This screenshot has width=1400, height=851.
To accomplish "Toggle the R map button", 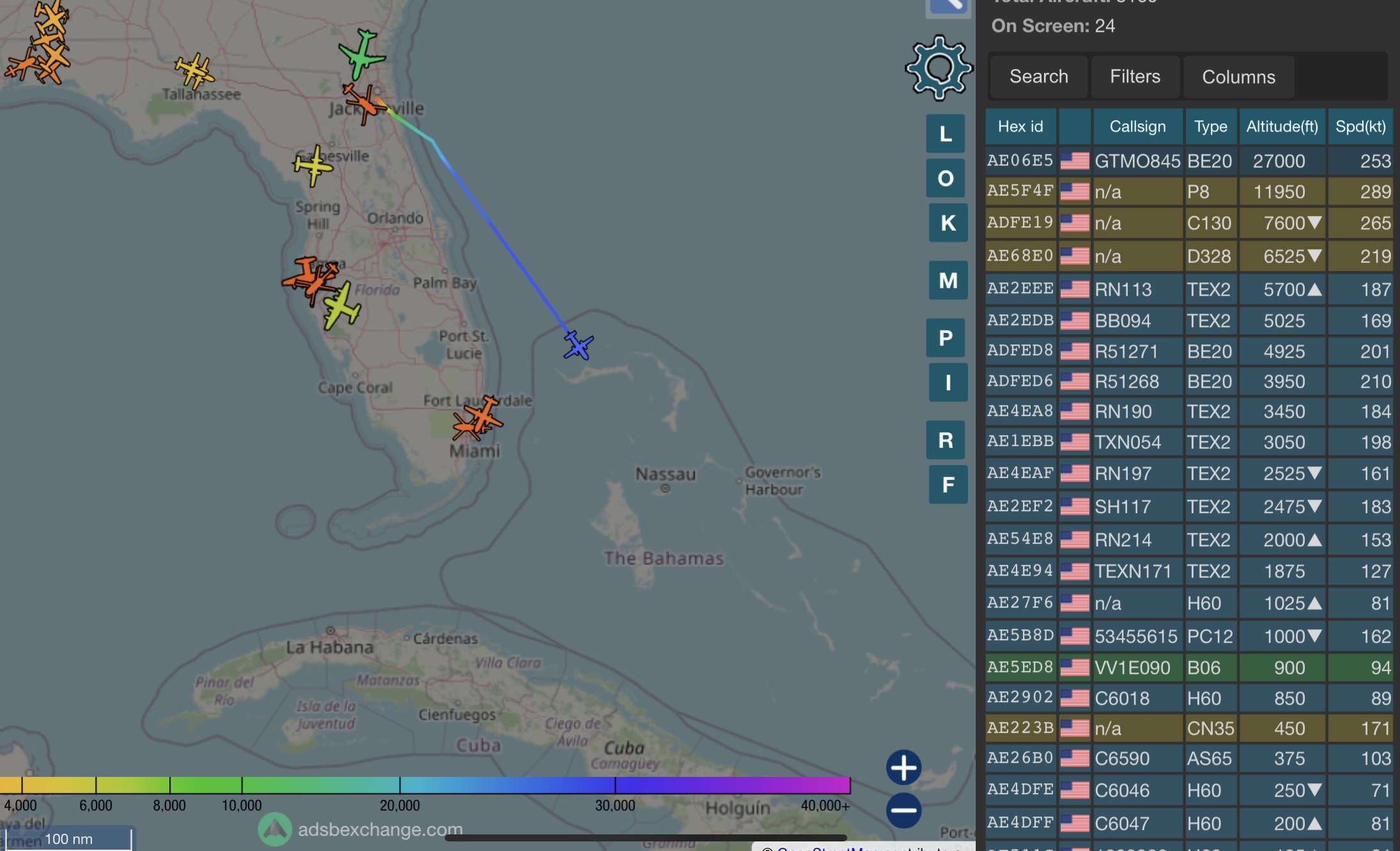I will (946, 440).
